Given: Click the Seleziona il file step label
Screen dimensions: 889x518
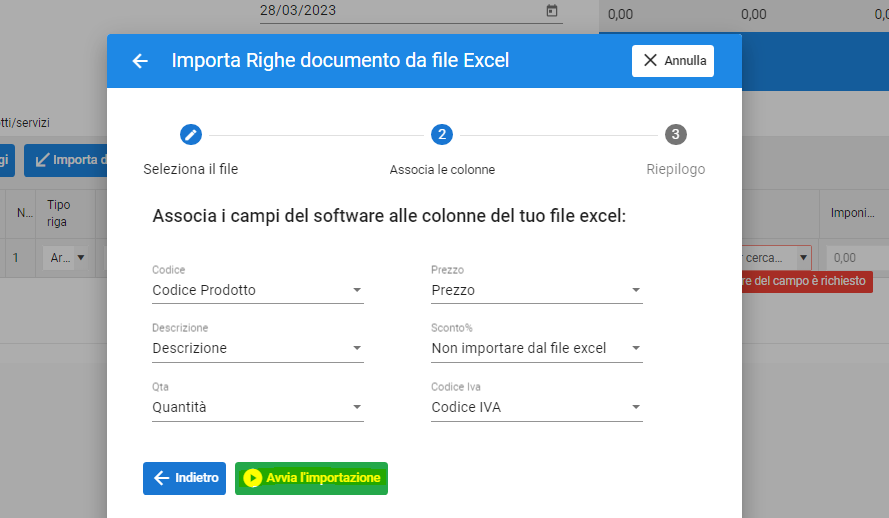Looking at the screenshot, I should pyautogui.click(x=190, y=169).
